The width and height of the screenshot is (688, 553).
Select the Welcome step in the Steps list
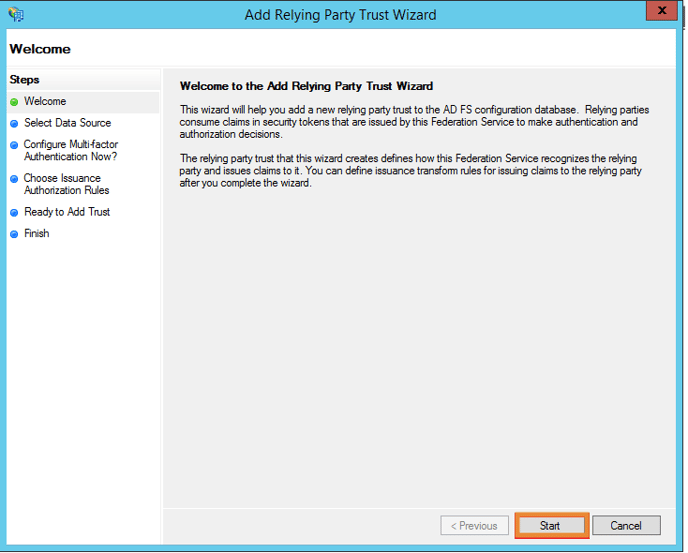coord(45,102)
